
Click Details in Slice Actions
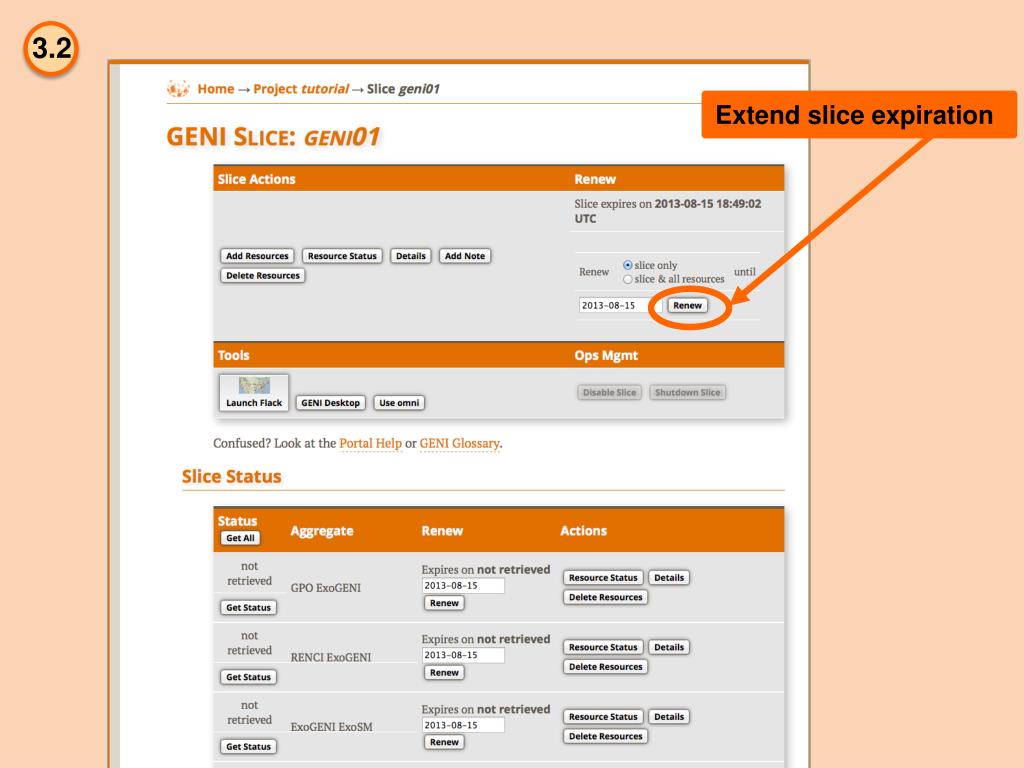click(x=411, y=256)
